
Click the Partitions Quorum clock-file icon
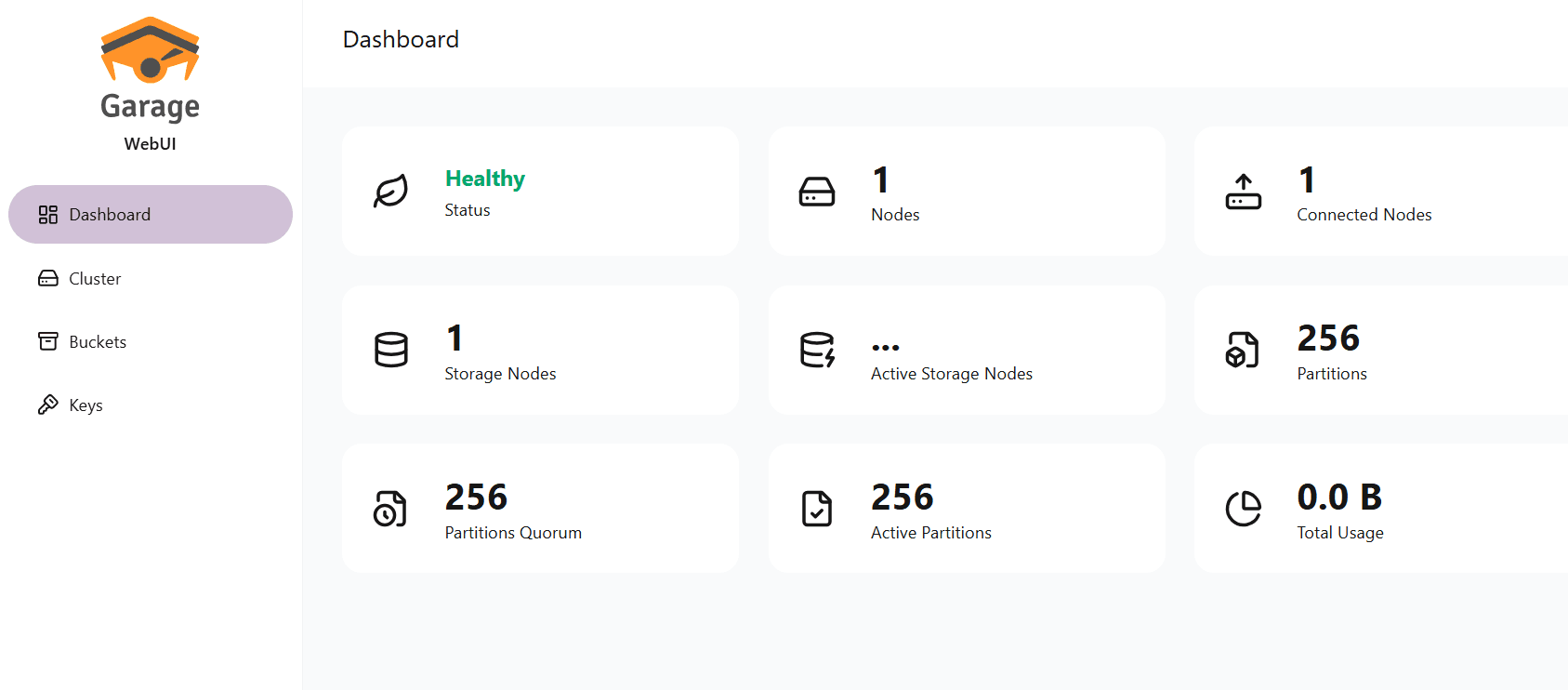point(391,509)
